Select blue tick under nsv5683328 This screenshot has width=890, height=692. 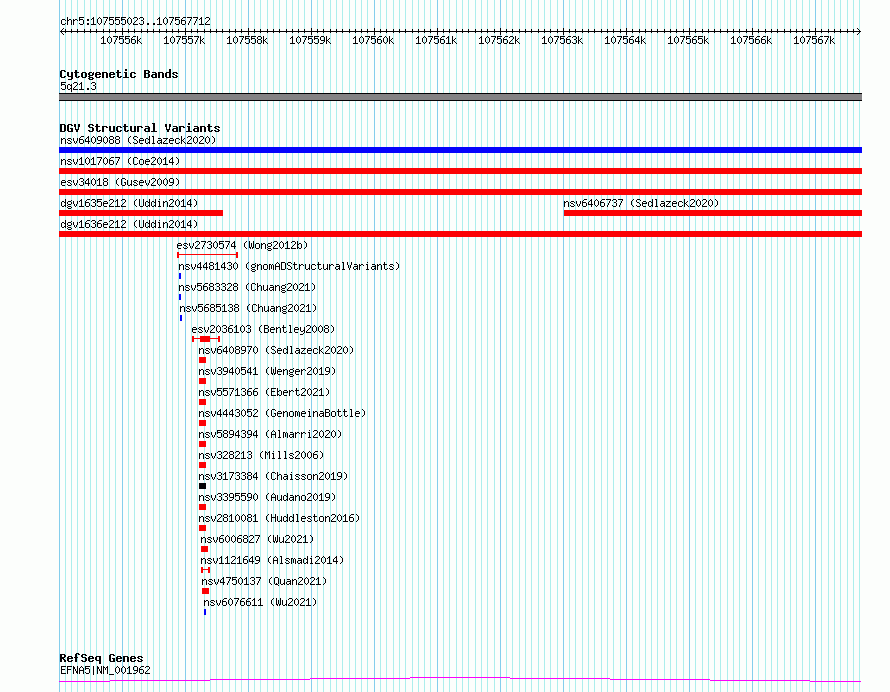click(x=180, y=297)
